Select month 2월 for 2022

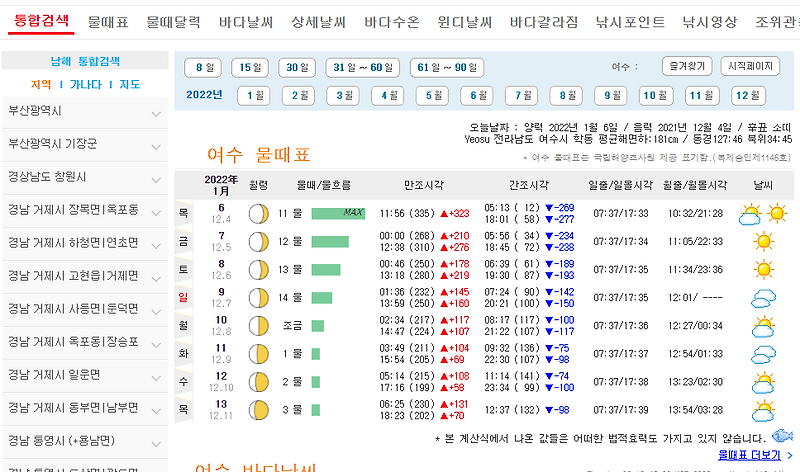[x=299, y=95]
